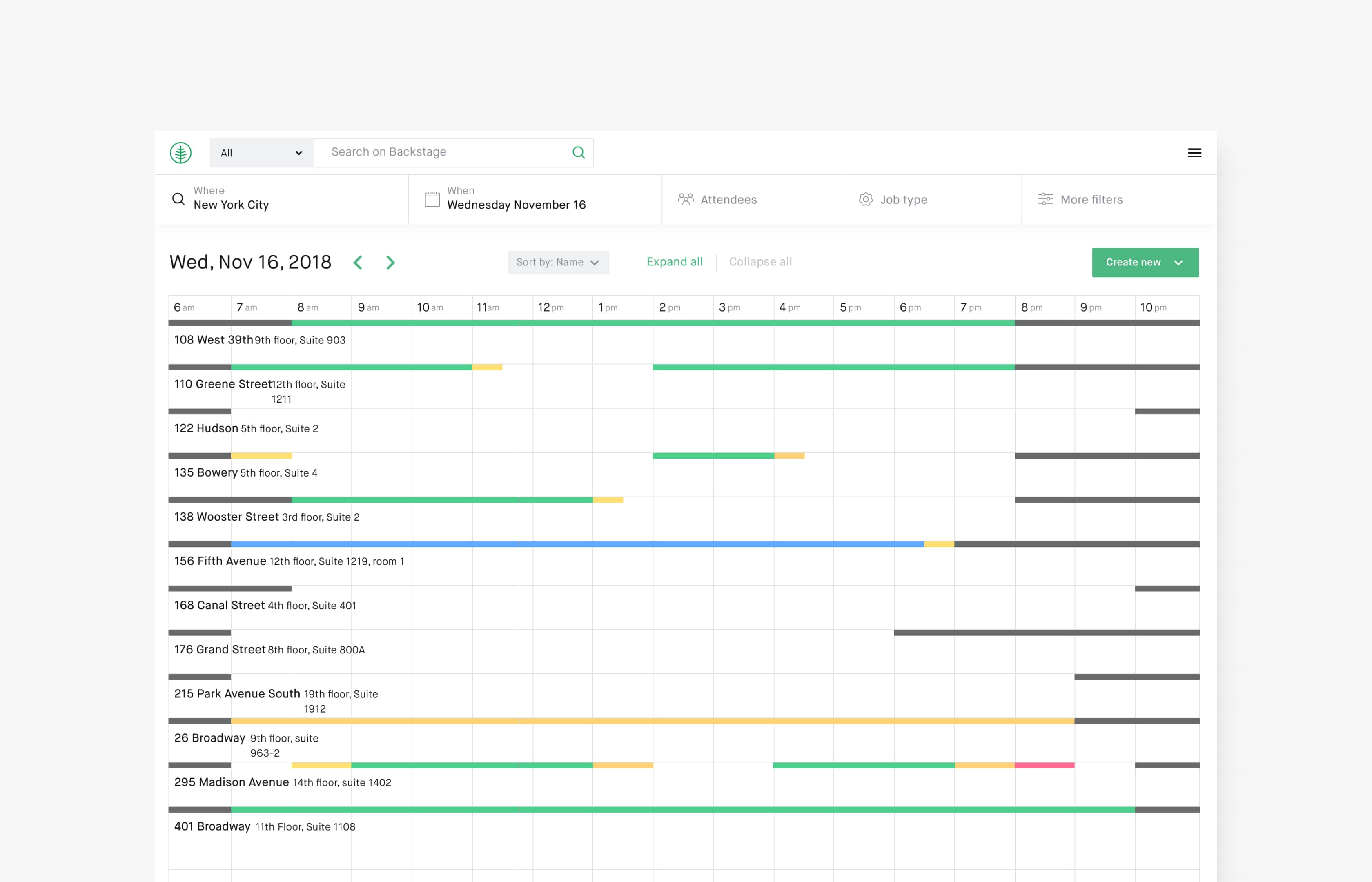Open the Sort by Name dropdown
Image resolution: width=1372 pixels, height=882 pixels.
[x=557, y=262]
